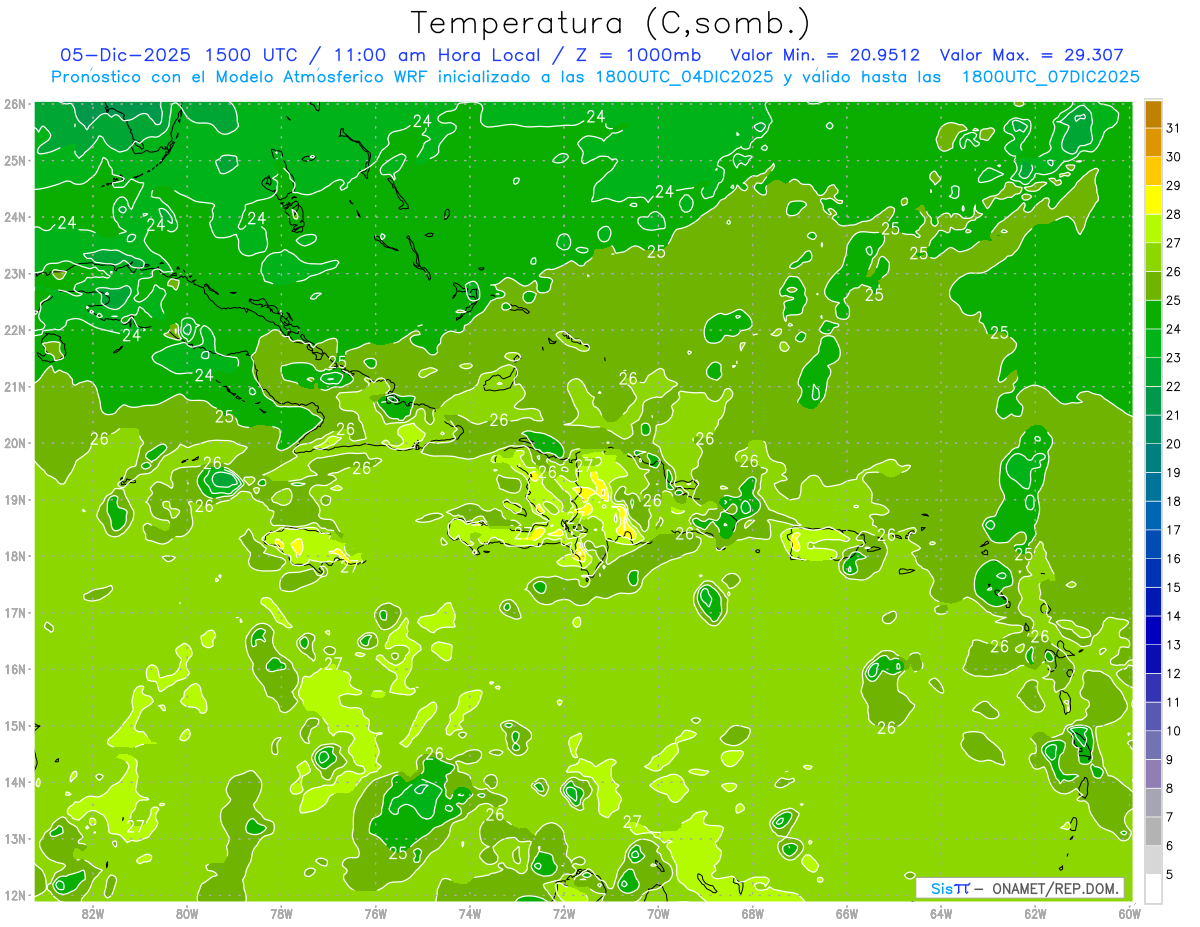Click the '1800UTC_04DIC2025' initialization time

[686, 76]
